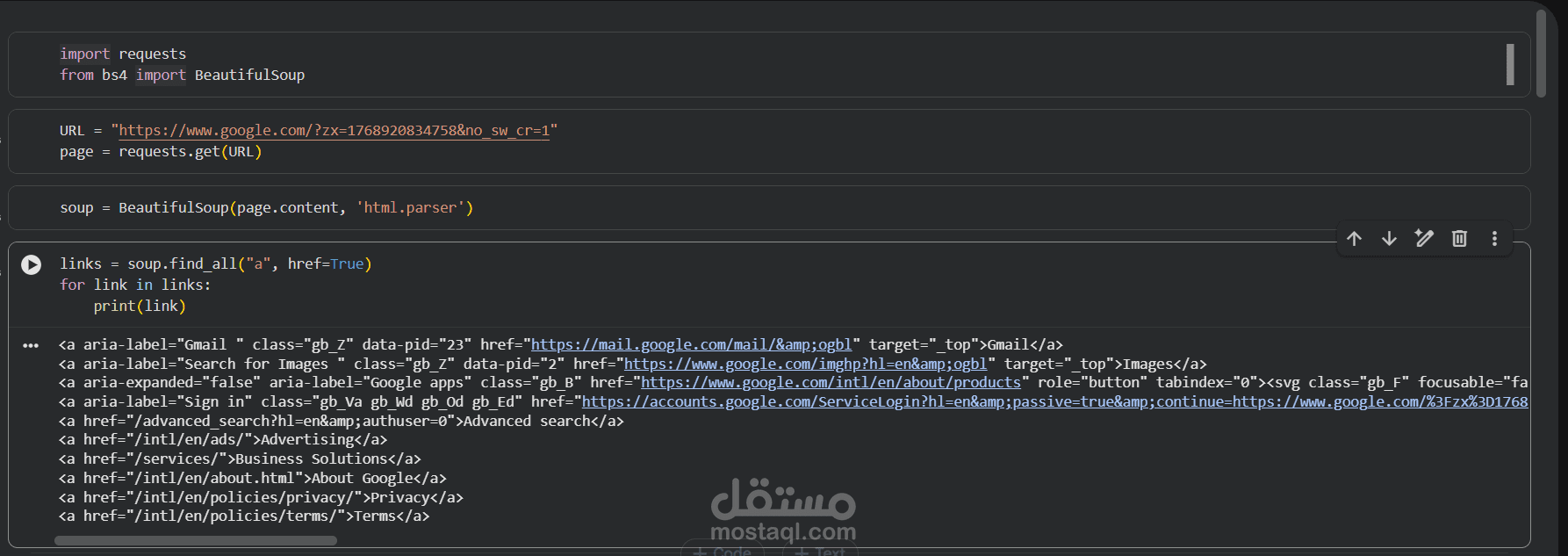Move the cell up with arrow icon
The image size is (1568, 556).
(1354, 239)
